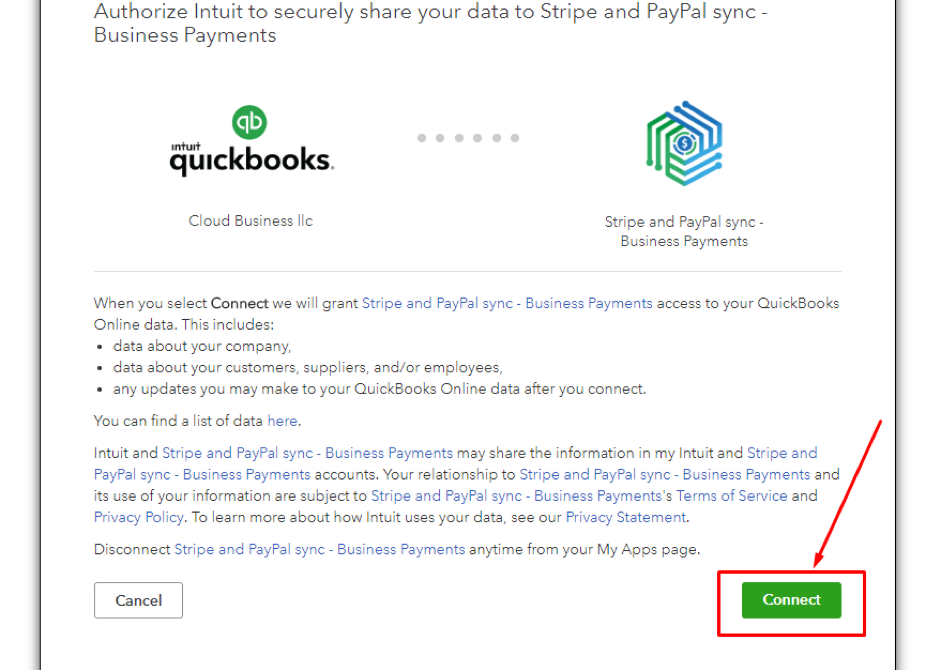Click the green Connect button
Viewport: 939px width, 670px height.
tap(791, 600)
